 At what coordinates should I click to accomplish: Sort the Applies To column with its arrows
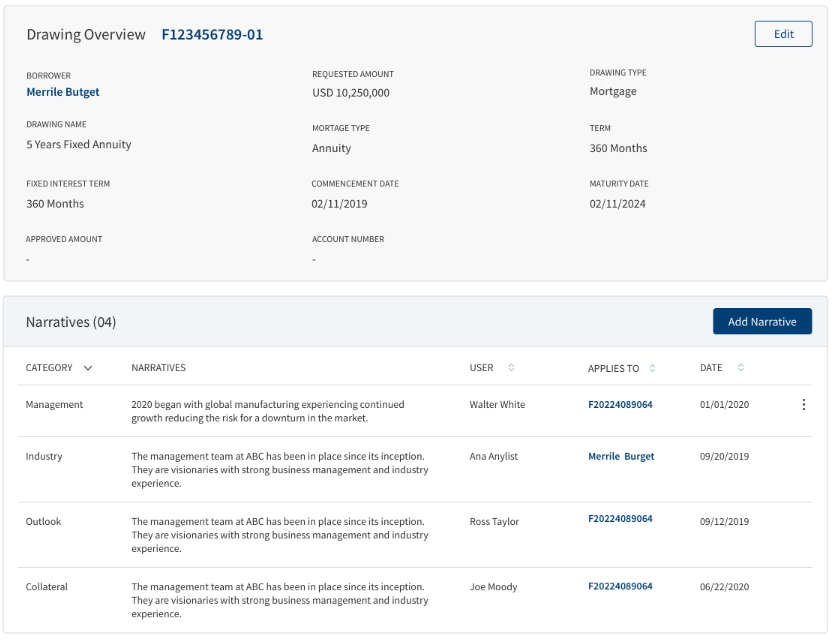pyautogui.click(x=652, y=368)
